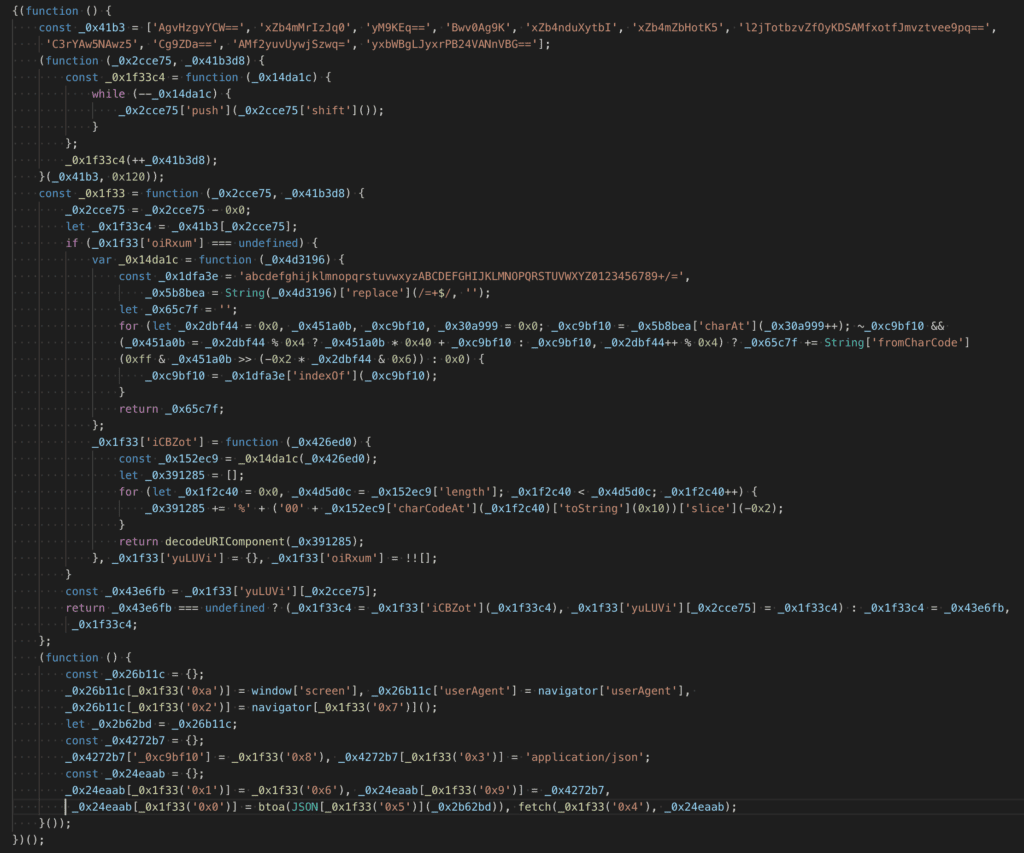This screenshot has height=853, width=1024.
Task: Click the 'push' property string
Action: click(x=205, y=110)
